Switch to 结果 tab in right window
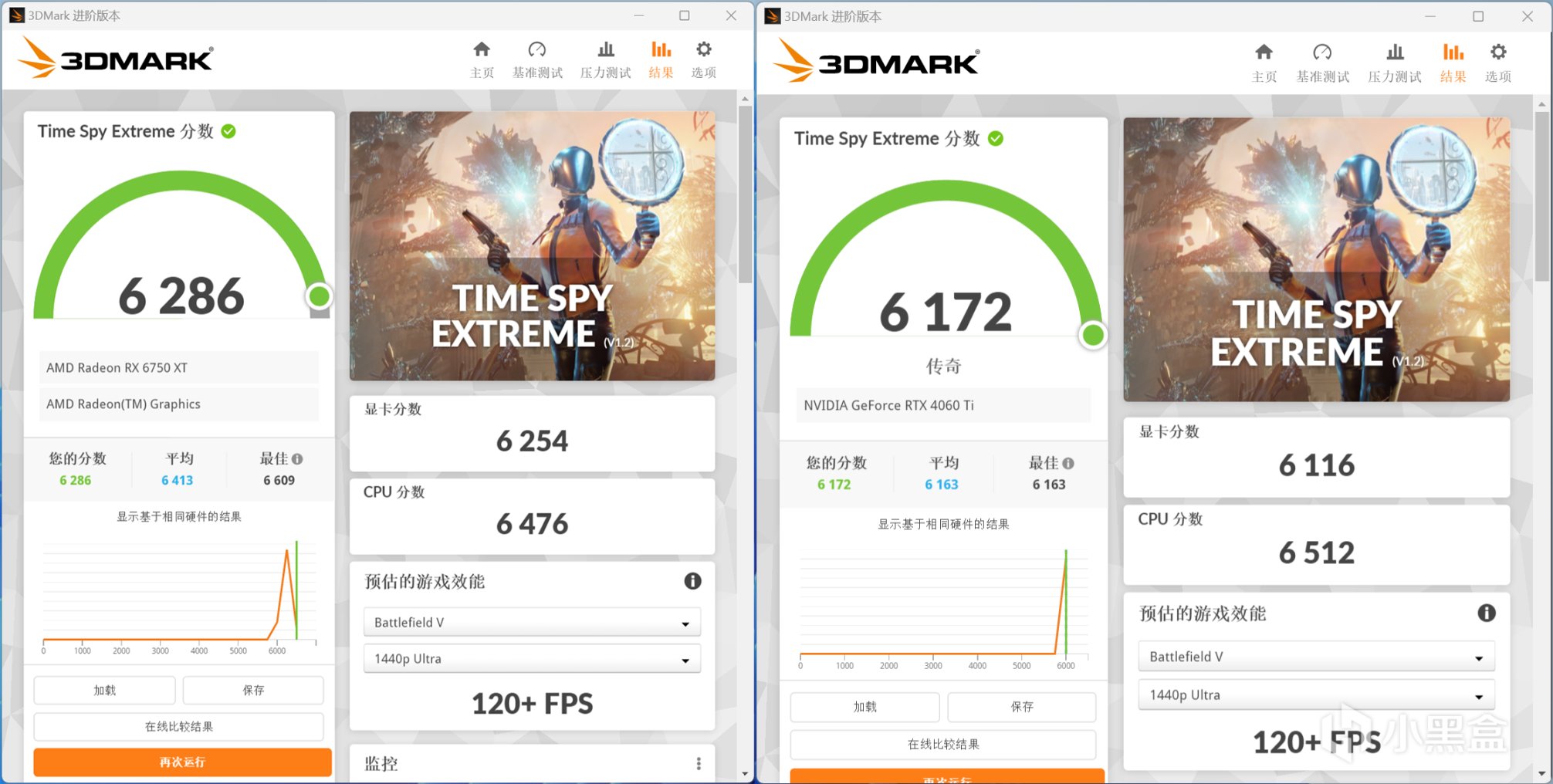1553x784 pixels. [1453, 63]
